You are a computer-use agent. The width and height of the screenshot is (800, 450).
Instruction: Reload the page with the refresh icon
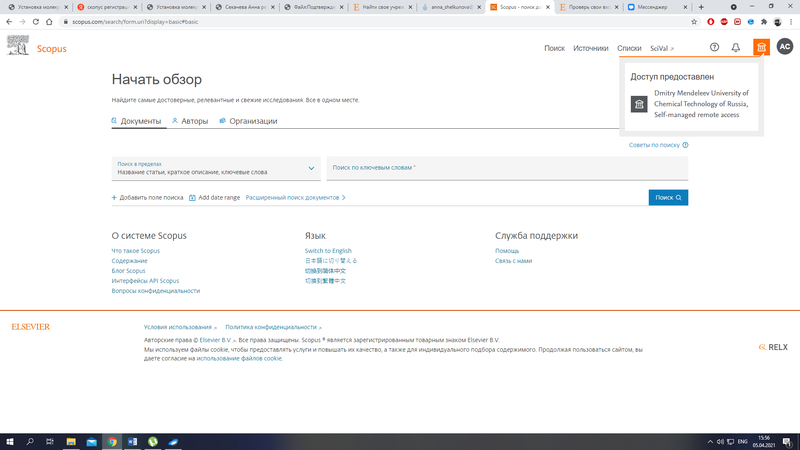[37, 20]
